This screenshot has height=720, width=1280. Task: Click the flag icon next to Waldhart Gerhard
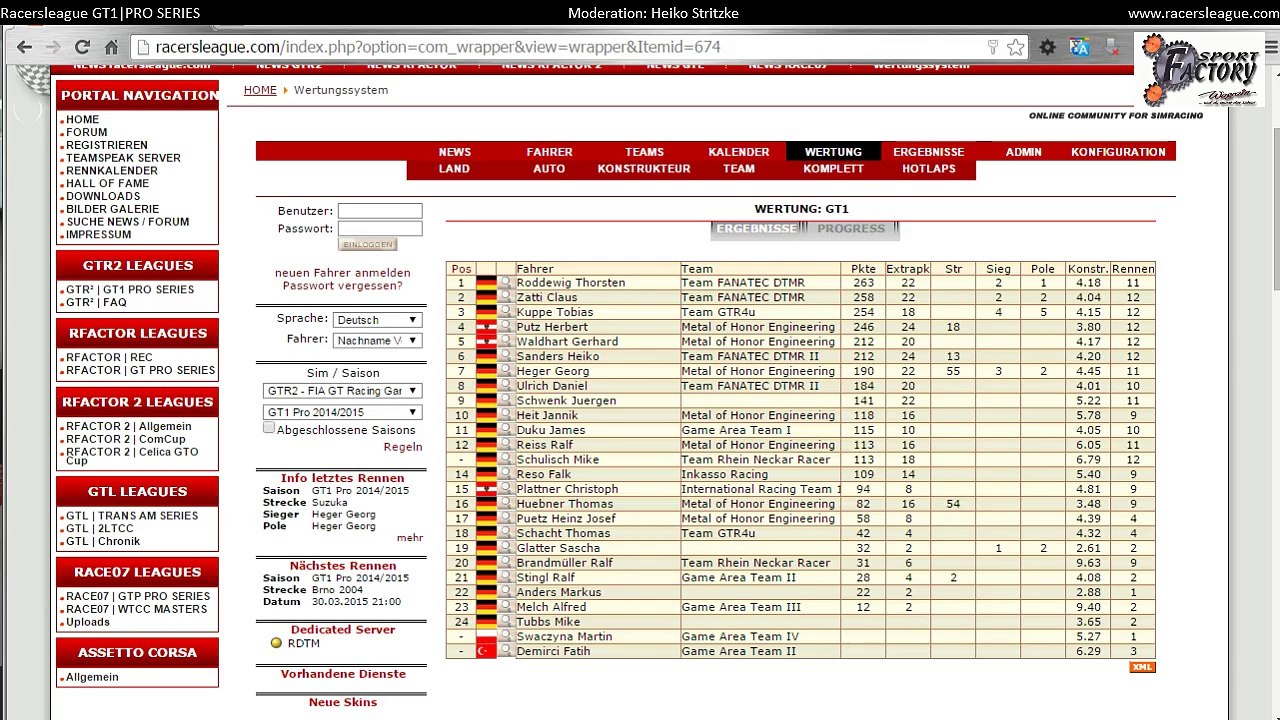click(x=486, y=342)
